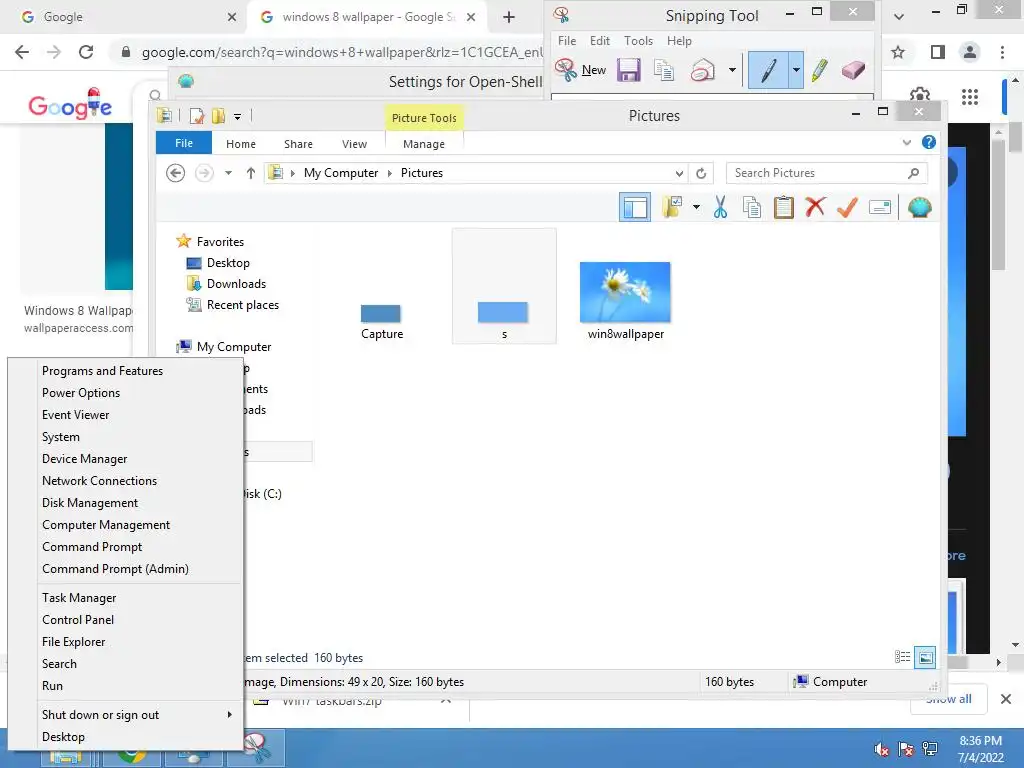
Task: Select the Capture image file
Action: coord(381,322)
